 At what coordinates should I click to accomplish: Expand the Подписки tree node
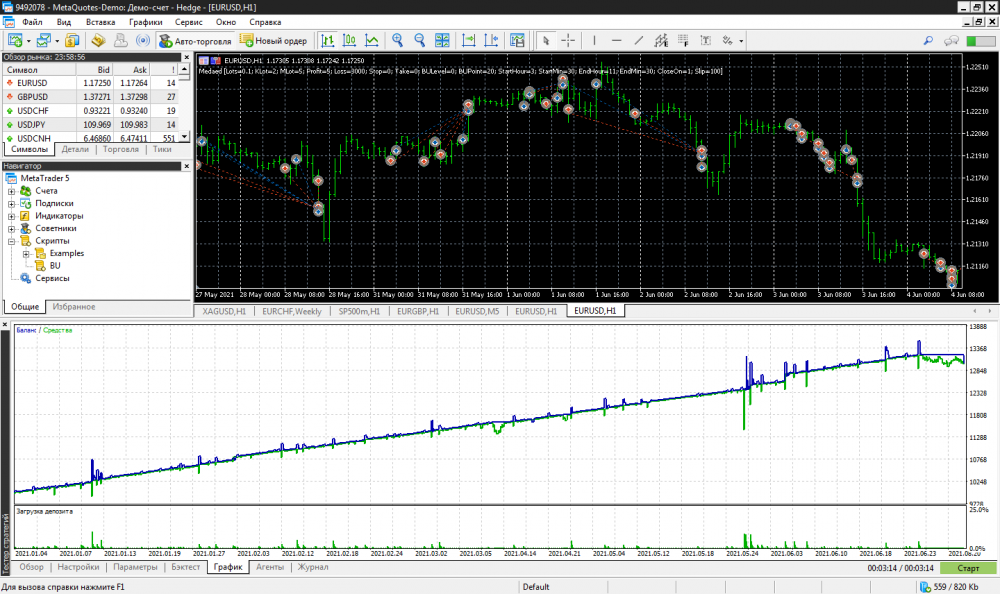coord(11,204)
